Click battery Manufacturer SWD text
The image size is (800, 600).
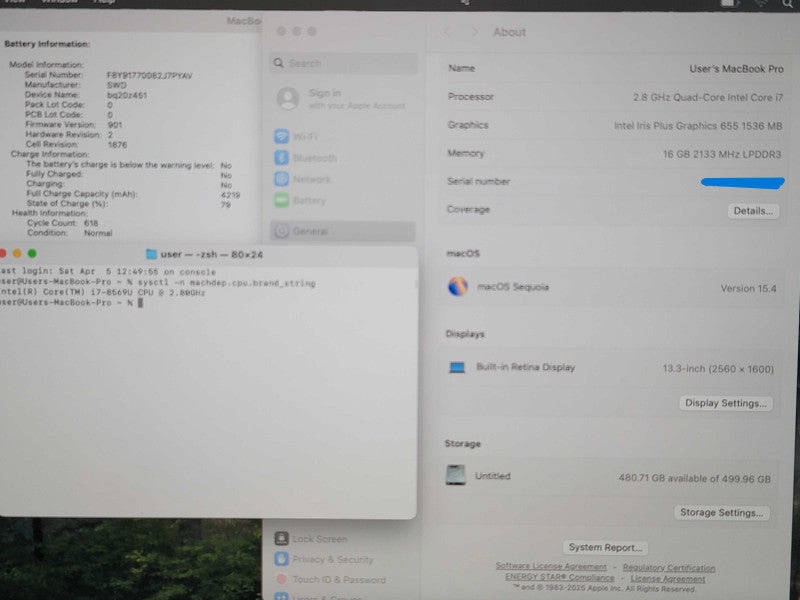click(x=116, y=85)
